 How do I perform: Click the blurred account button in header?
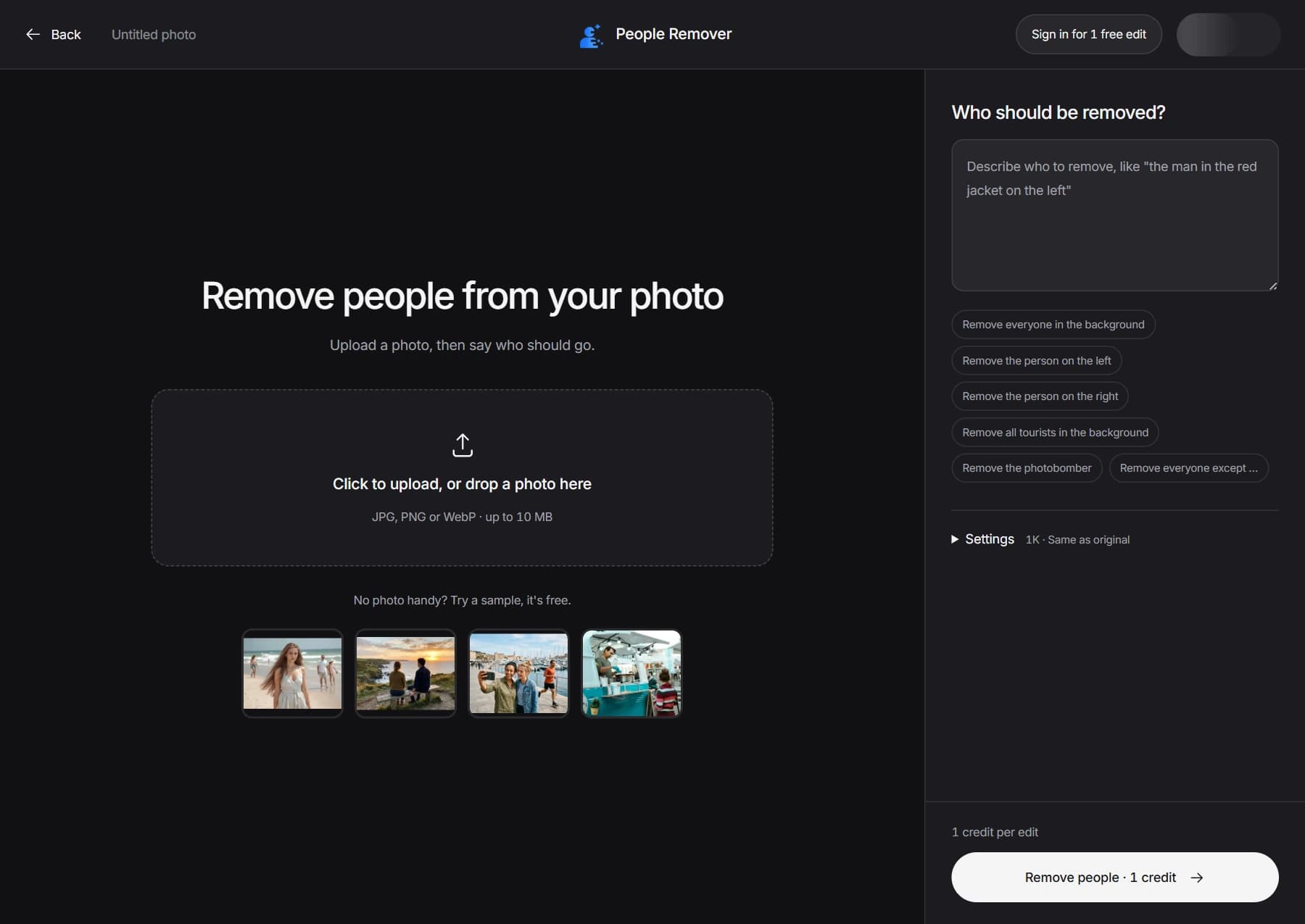click(x=1228, y=34)
